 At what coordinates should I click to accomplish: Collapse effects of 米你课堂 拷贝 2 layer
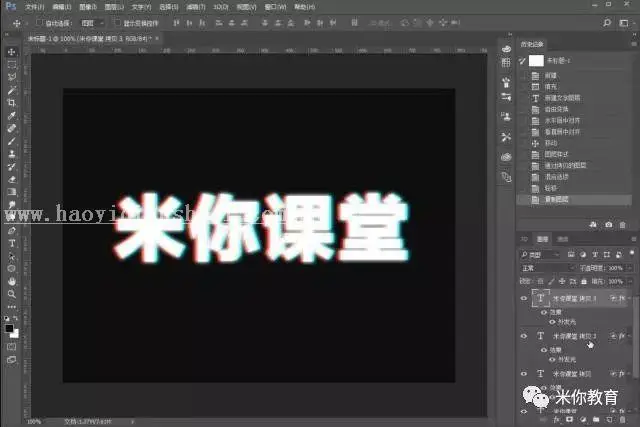click(630, 336)
